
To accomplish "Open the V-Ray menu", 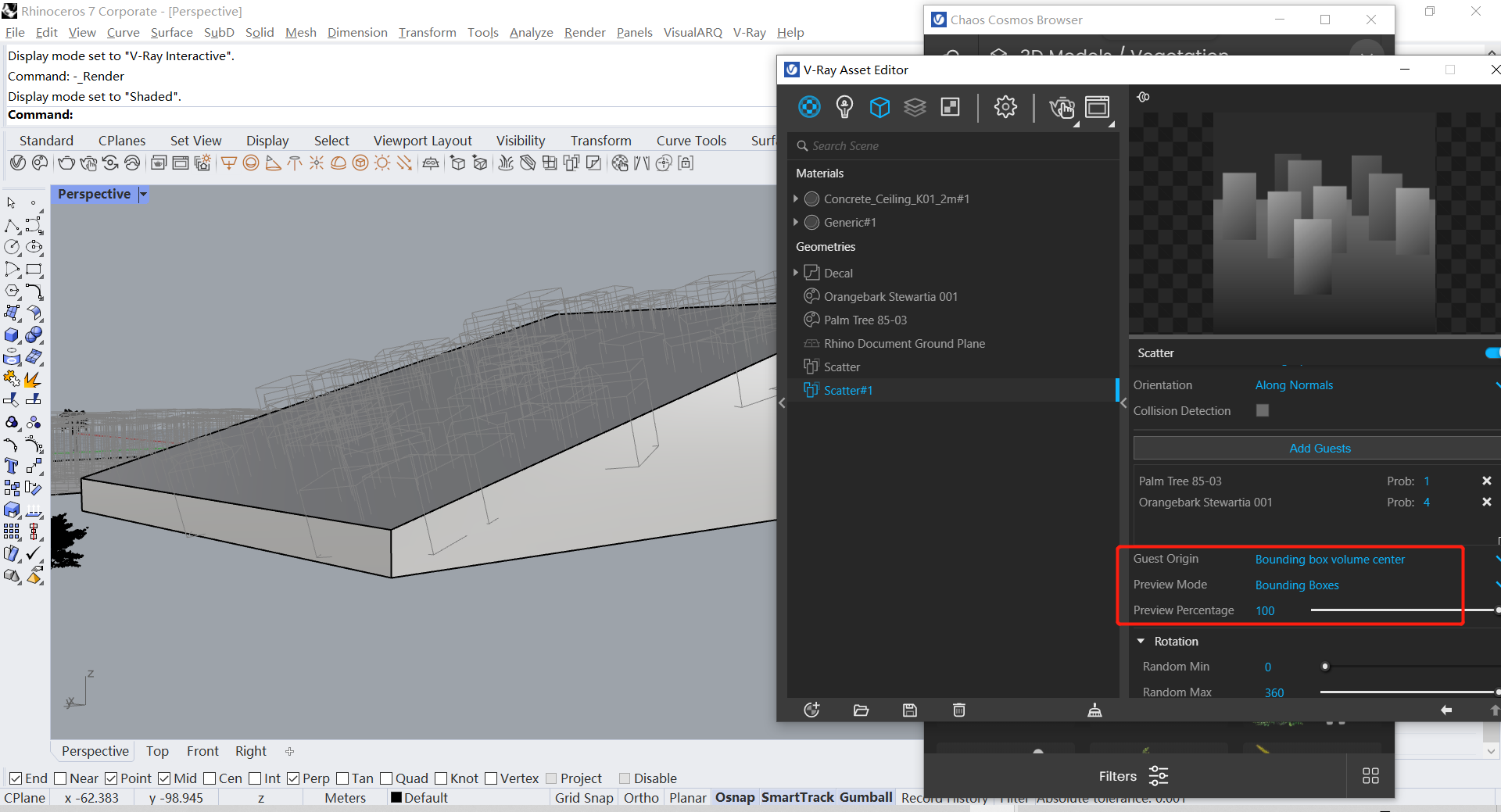I will pyautogui.click(x=749, y=32).
